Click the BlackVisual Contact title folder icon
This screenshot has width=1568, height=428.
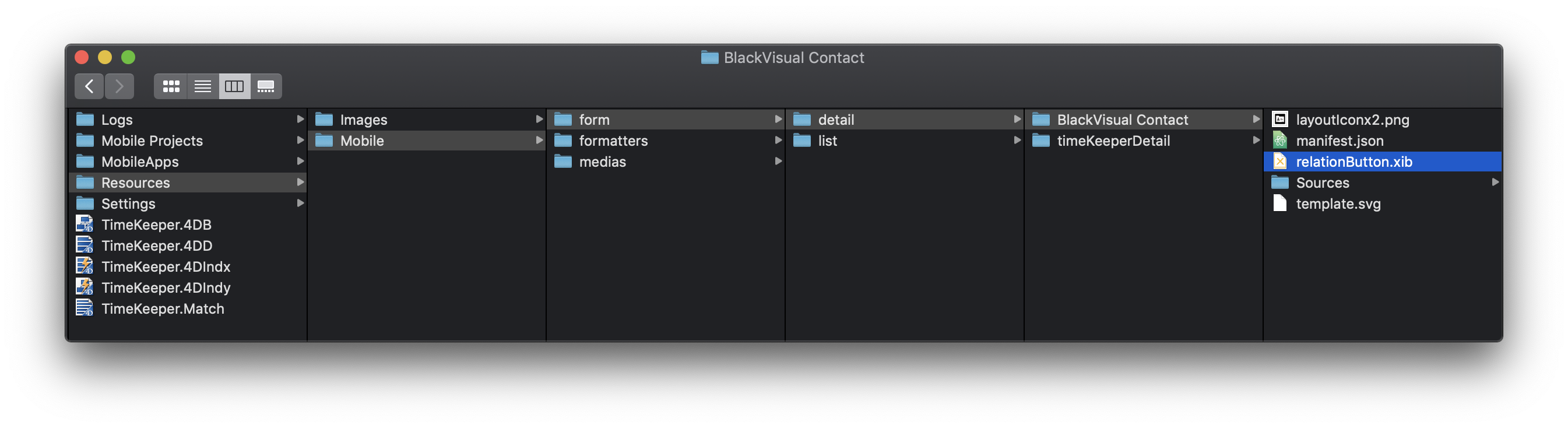click(x=709, y=58)
